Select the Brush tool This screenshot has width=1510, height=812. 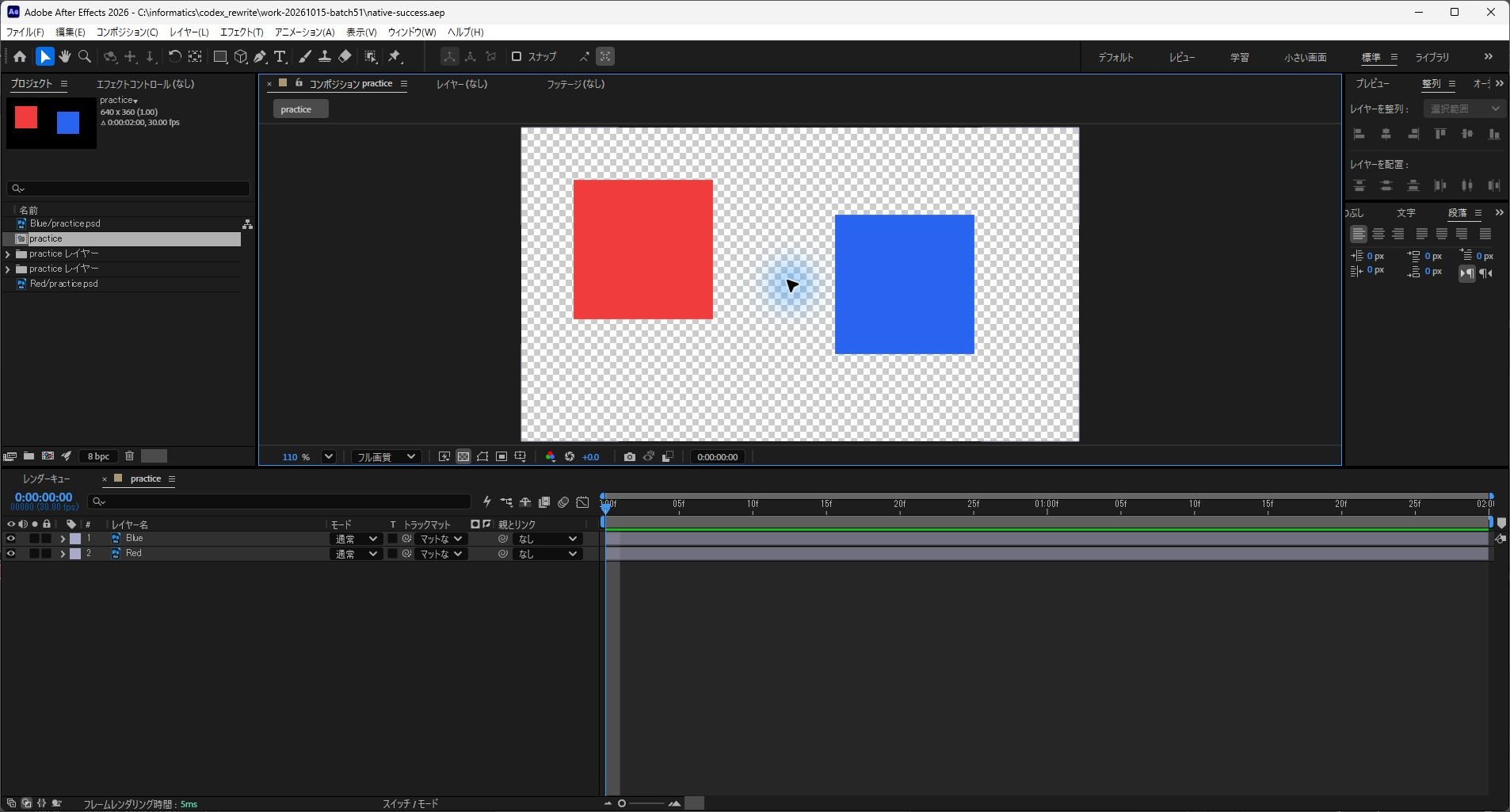pyautogui.click(x=305, y=57)
